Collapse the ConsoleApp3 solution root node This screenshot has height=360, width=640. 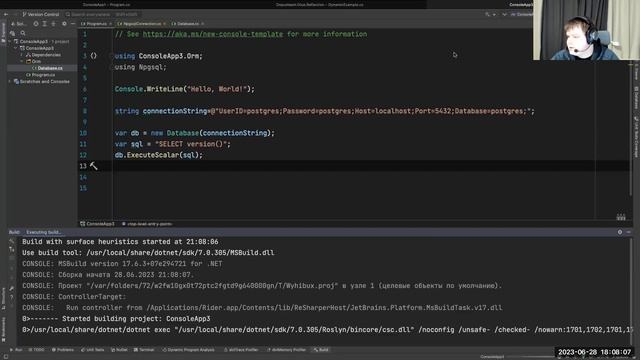pyautogui.click(x=10, y=42)
